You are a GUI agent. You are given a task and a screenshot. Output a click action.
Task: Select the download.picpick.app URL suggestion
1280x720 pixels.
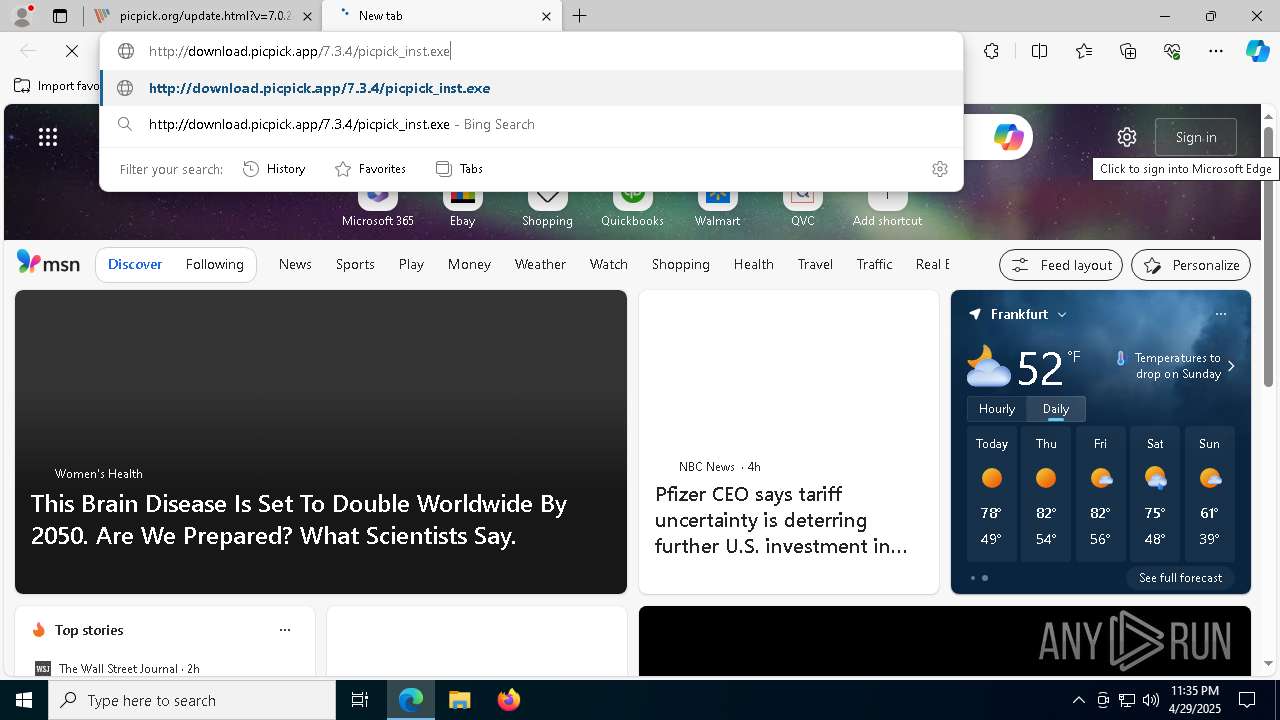(x=531, y=88)
